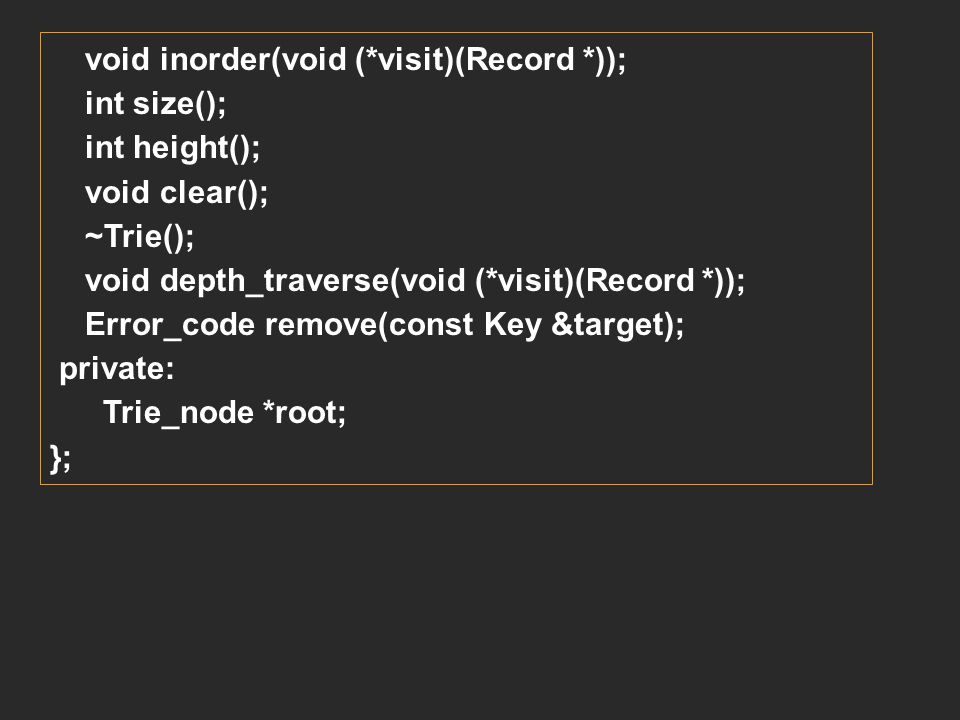This screenshot has width=960, height=720.
Task: Click the word 'remove' in code
Action: pyautogui.click(x=321, y=325)
